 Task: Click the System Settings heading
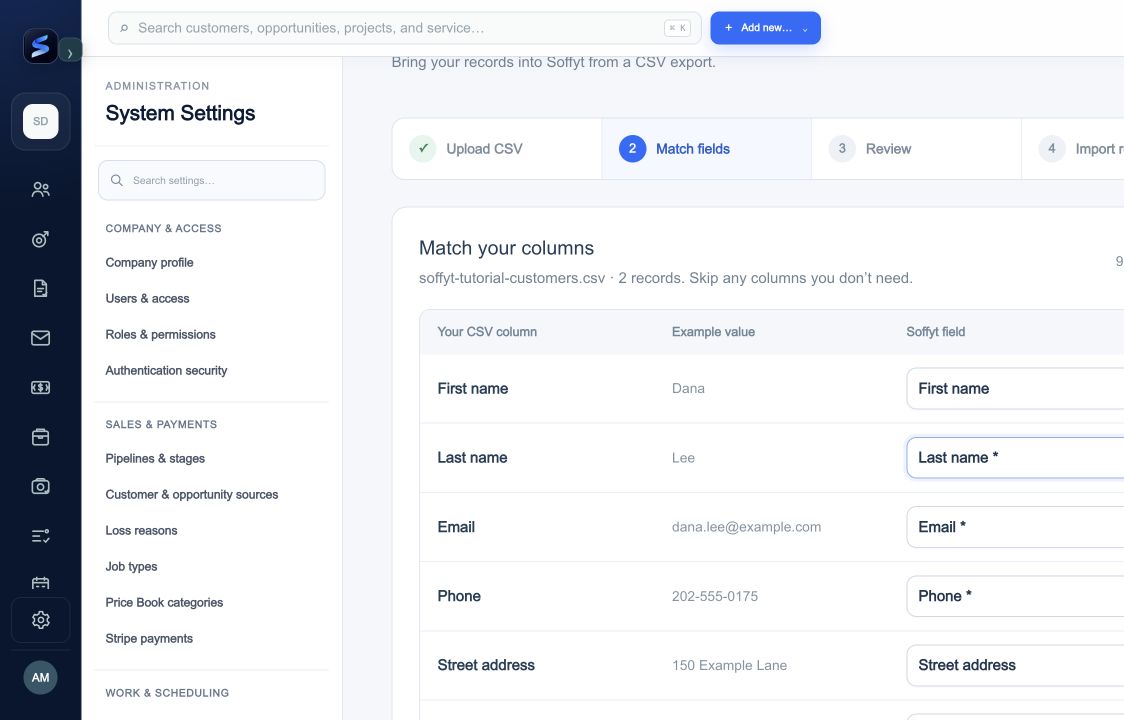coord(180,113)
